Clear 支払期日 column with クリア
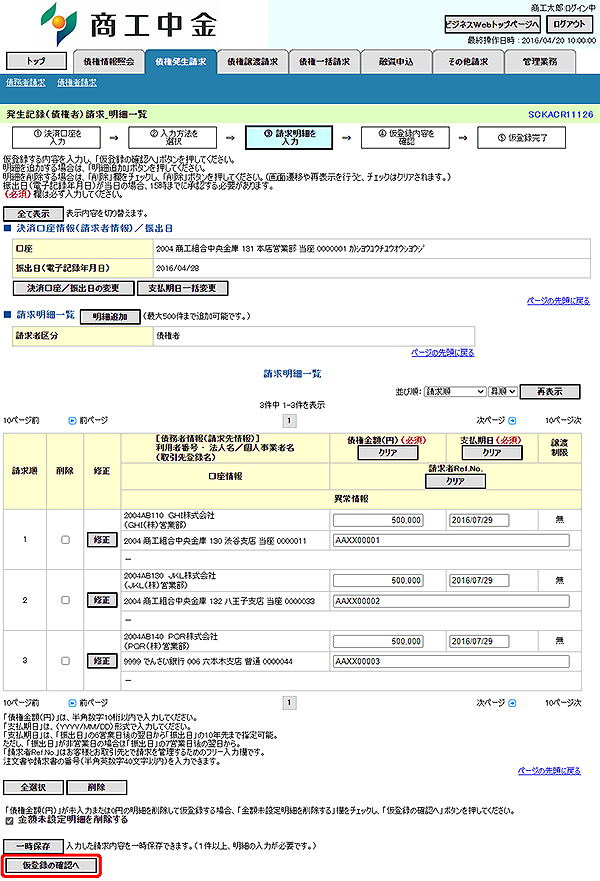 pyautogui.click(x=492, y=452)
